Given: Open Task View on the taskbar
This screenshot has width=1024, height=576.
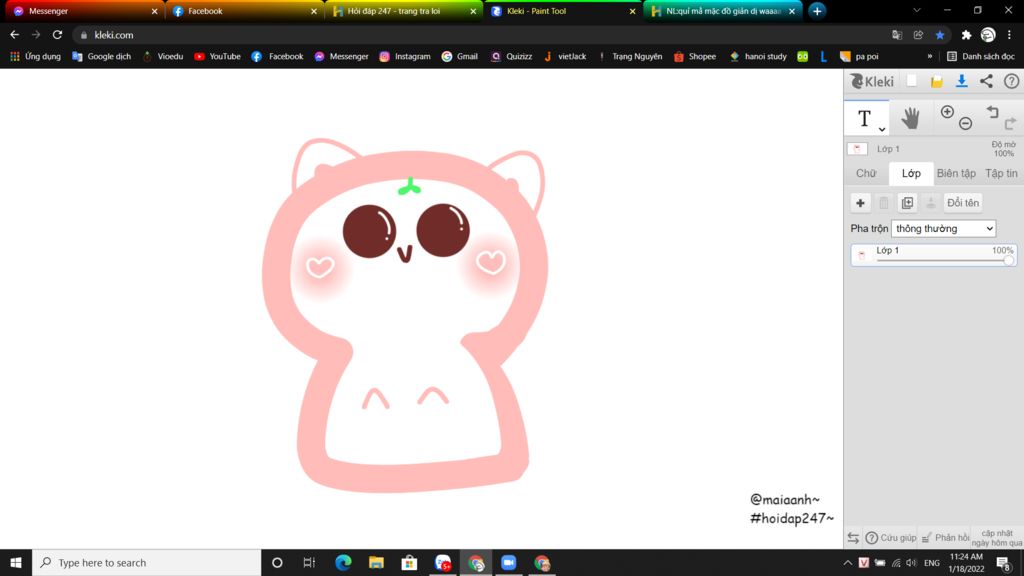Looking at the screenshot, I should pos(310,562).
